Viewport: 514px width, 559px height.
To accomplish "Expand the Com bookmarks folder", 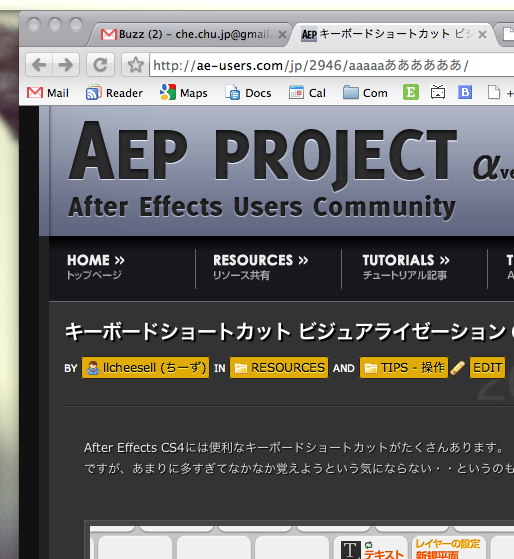I will click(365, 93).
